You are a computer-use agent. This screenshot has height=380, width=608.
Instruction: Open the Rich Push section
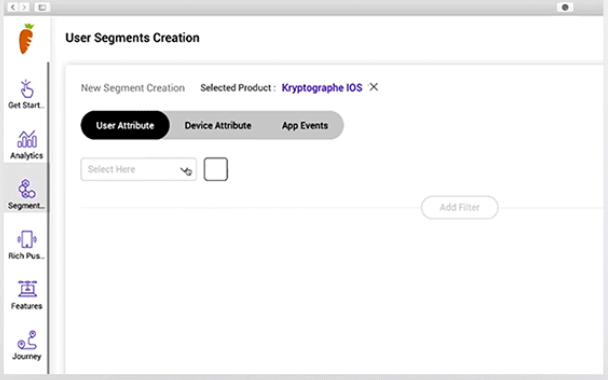tap(26, 245)
